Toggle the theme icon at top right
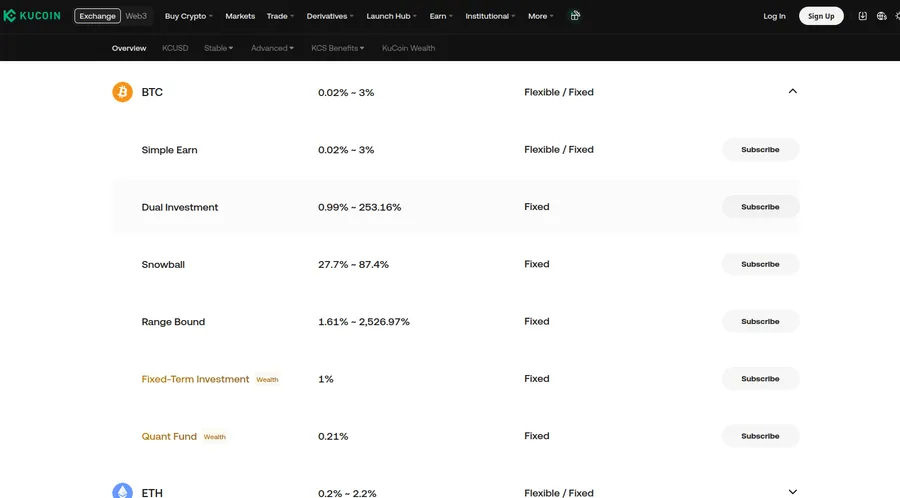 coord(897,16)
